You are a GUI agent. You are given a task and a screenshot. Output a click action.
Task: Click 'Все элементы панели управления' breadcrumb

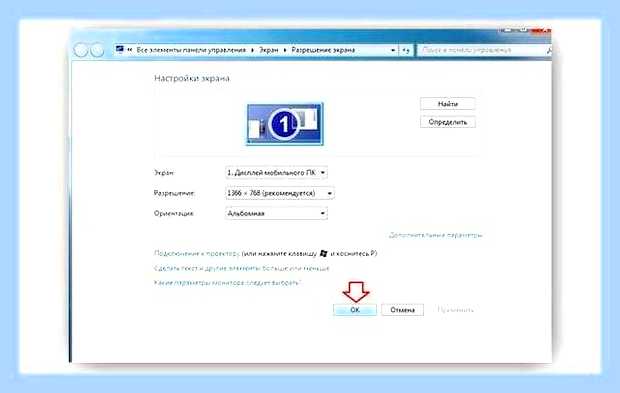[x=191, y=50]
